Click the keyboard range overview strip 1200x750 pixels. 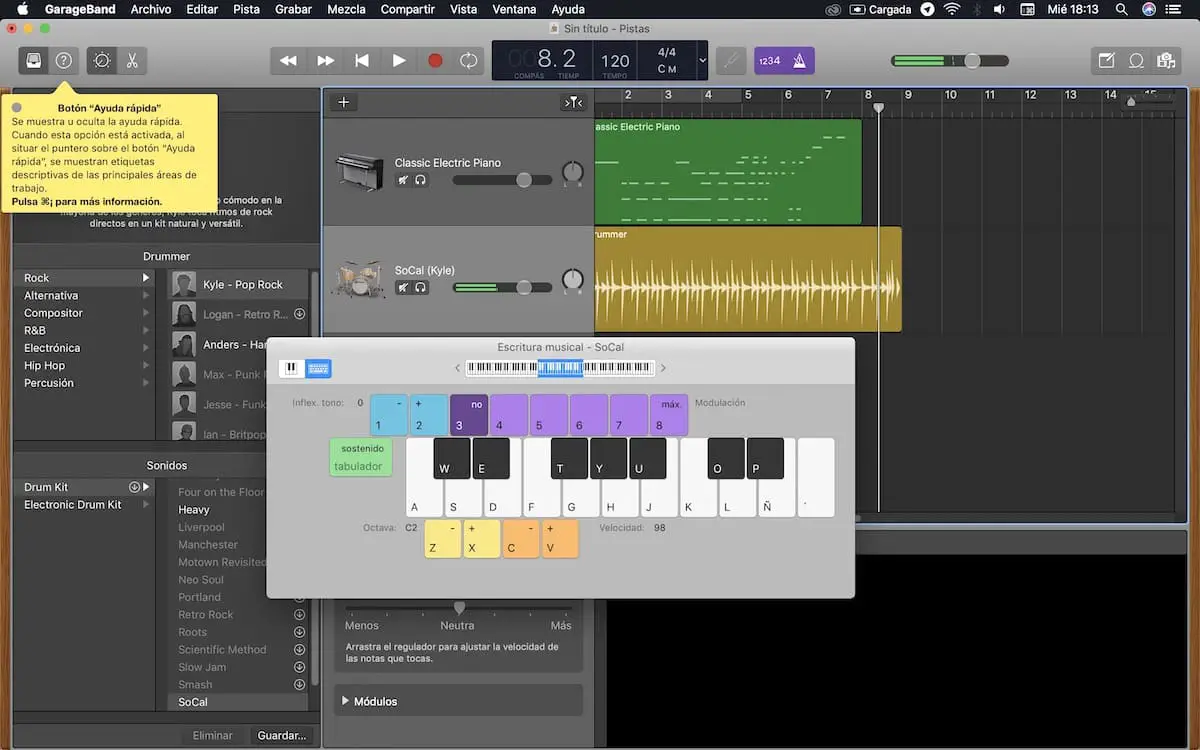pos(560,368)
